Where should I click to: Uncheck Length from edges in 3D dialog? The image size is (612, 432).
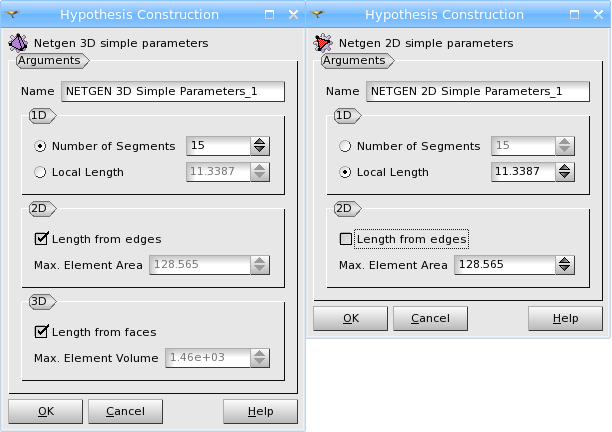click(x=41, y=239)
